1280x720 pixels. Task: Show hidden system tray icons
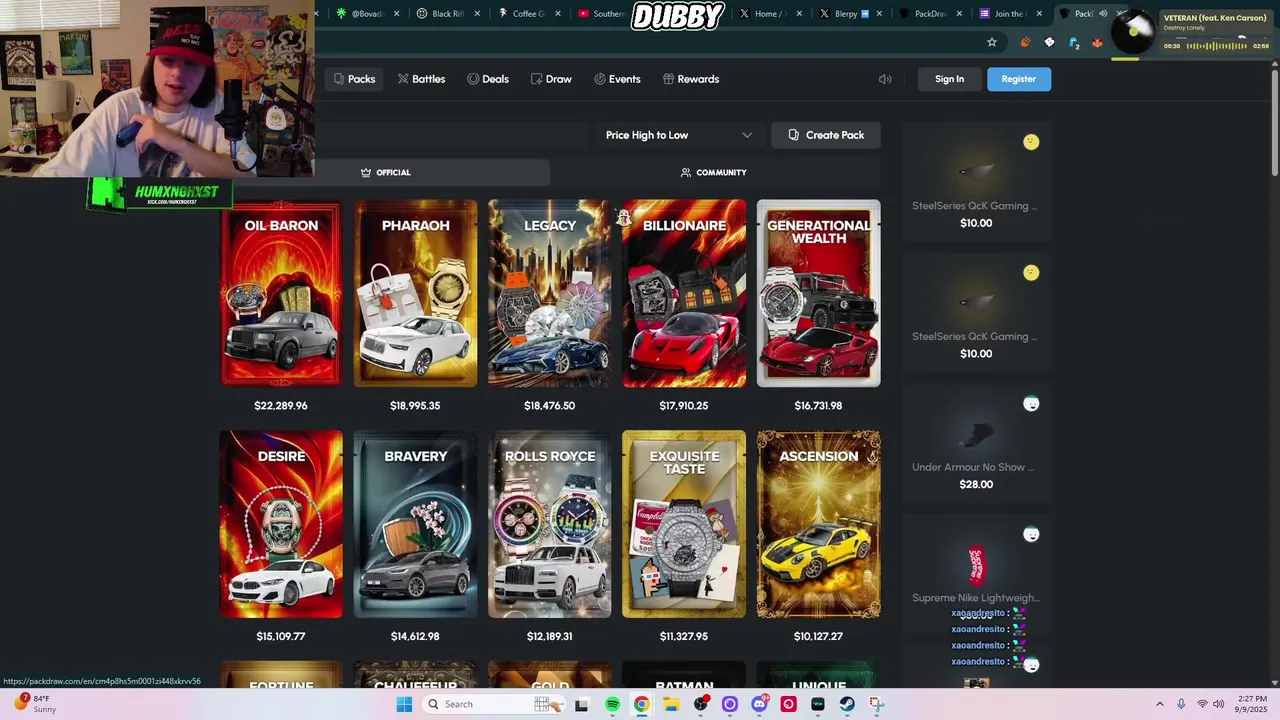[1159, 704]
